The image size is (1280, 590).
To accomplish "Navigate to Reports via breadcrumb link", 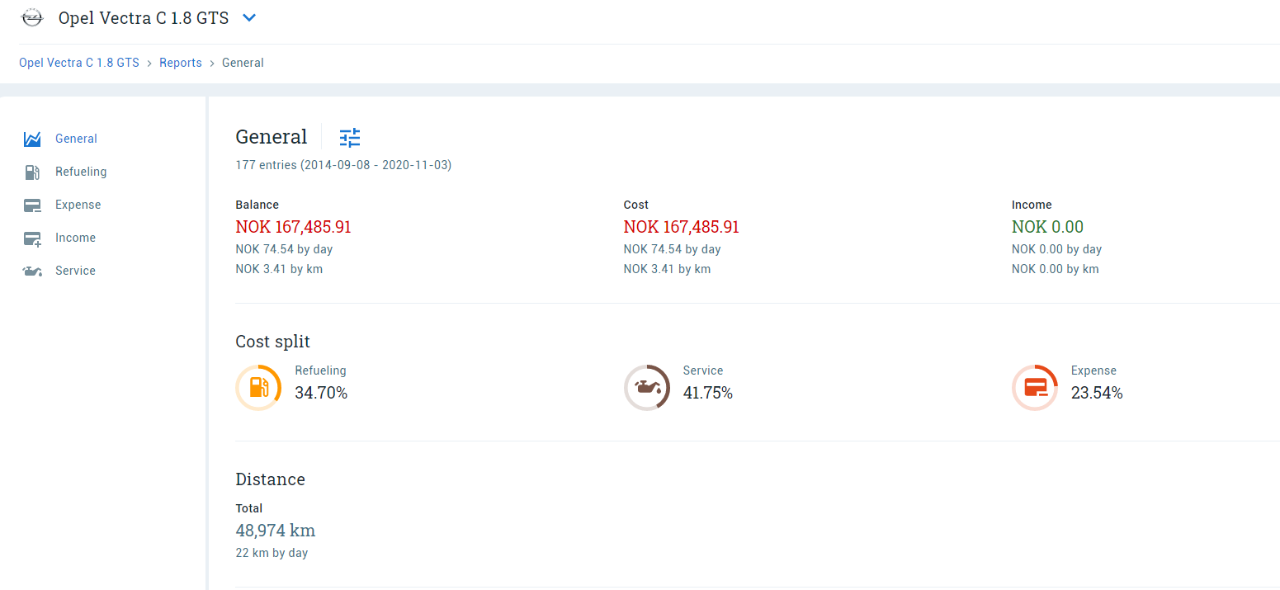I will pos(180,63).
